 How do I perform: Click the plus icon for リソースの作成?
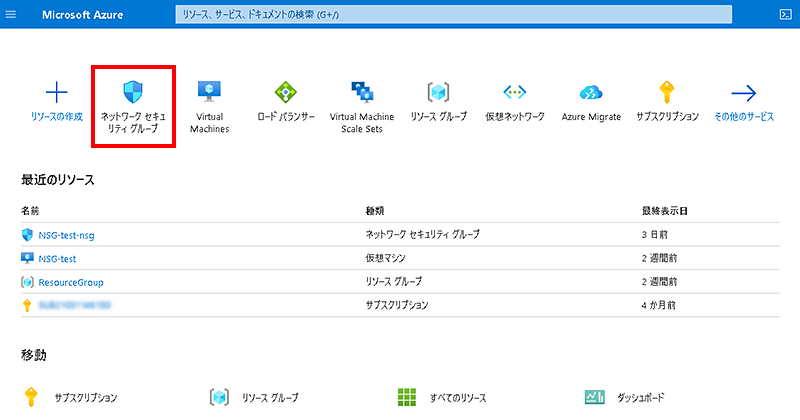coord(57,92)
